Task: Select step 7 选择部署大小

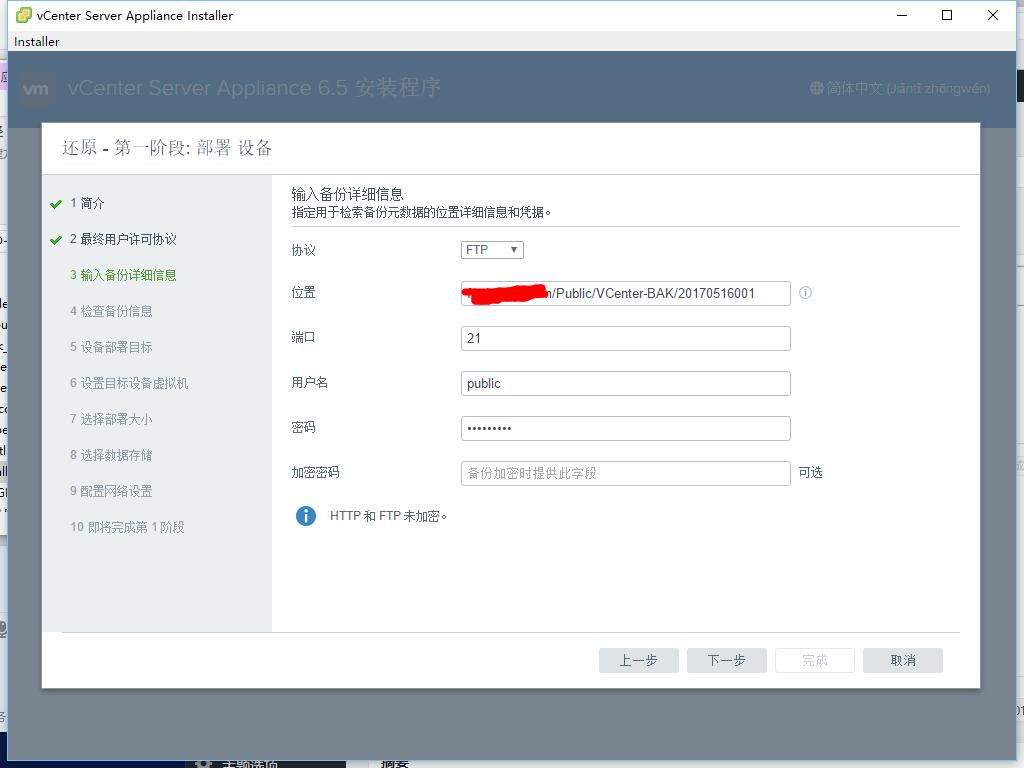Action: coord(111,419)
